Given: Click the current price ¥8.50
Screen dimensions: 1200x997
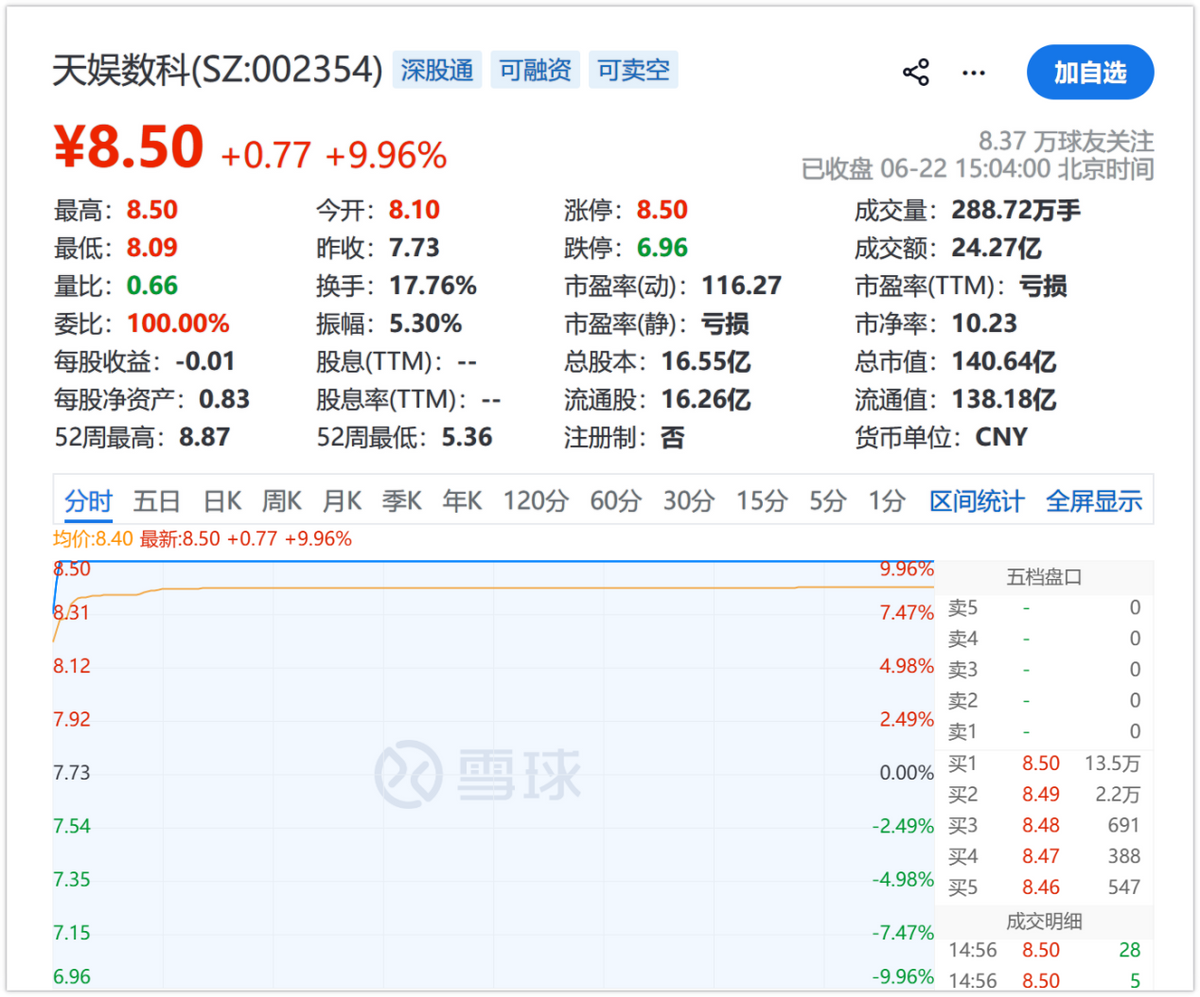Looking at the screenshot, I should [129, 148].
